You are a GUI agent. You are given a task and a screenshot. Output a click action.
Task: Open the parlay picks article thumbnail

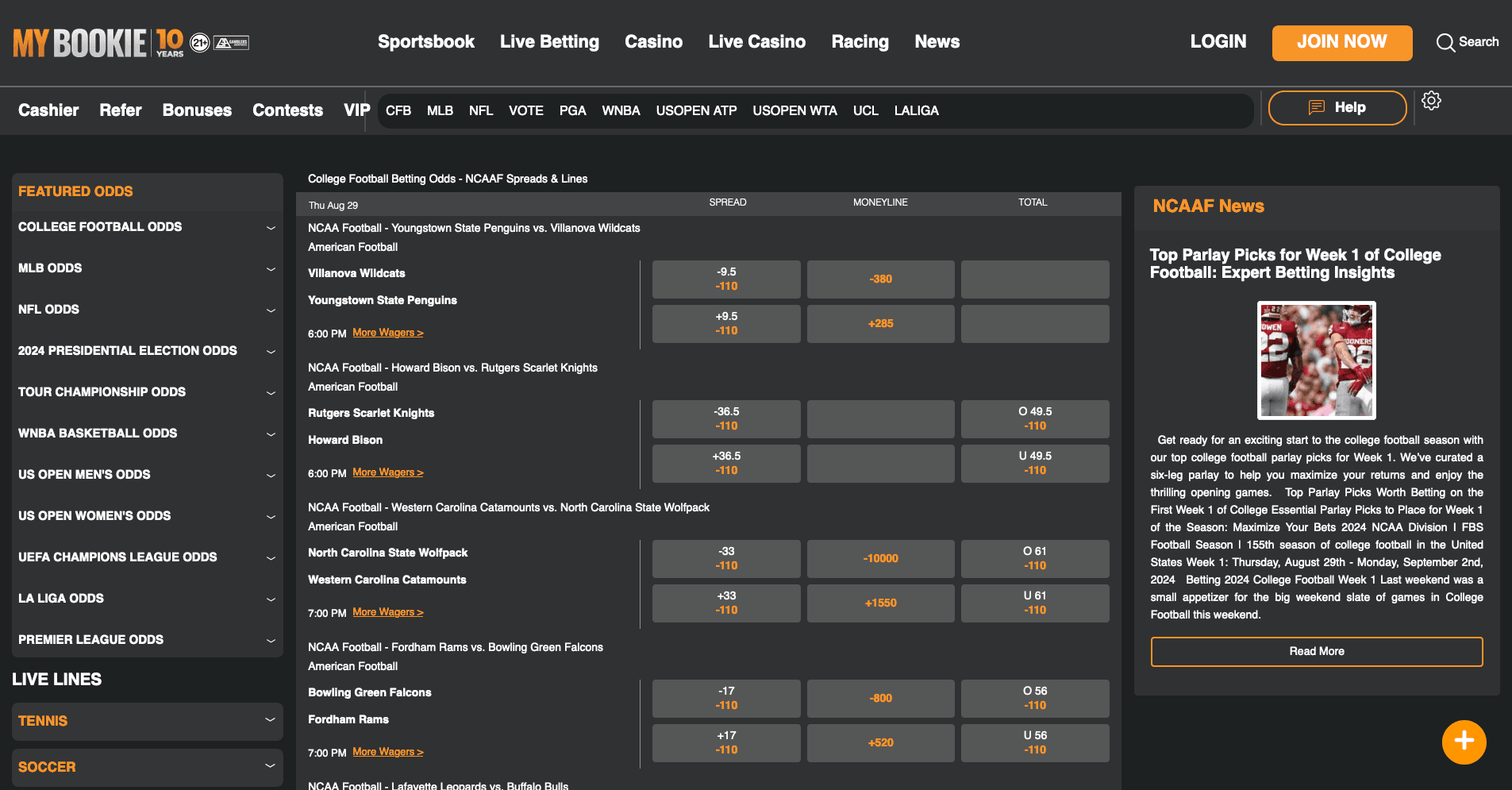pos(1316,360)
